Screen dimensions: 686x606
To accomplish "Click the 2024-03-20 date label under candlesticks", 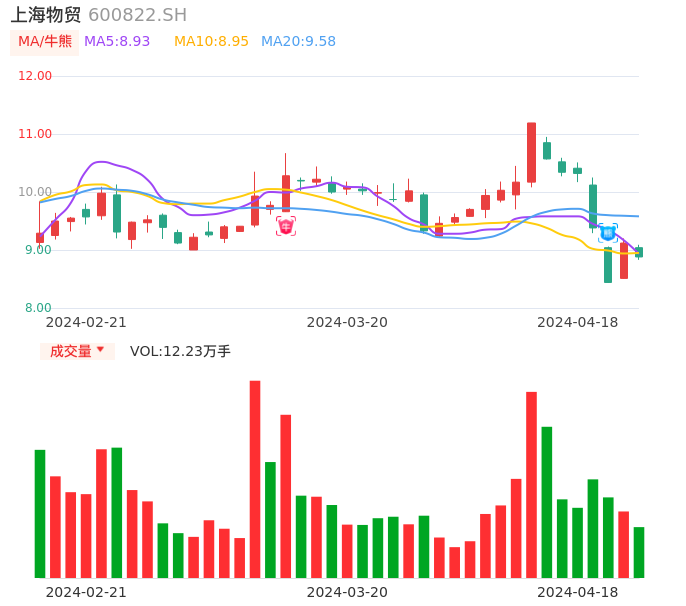I will coord(347,322).
